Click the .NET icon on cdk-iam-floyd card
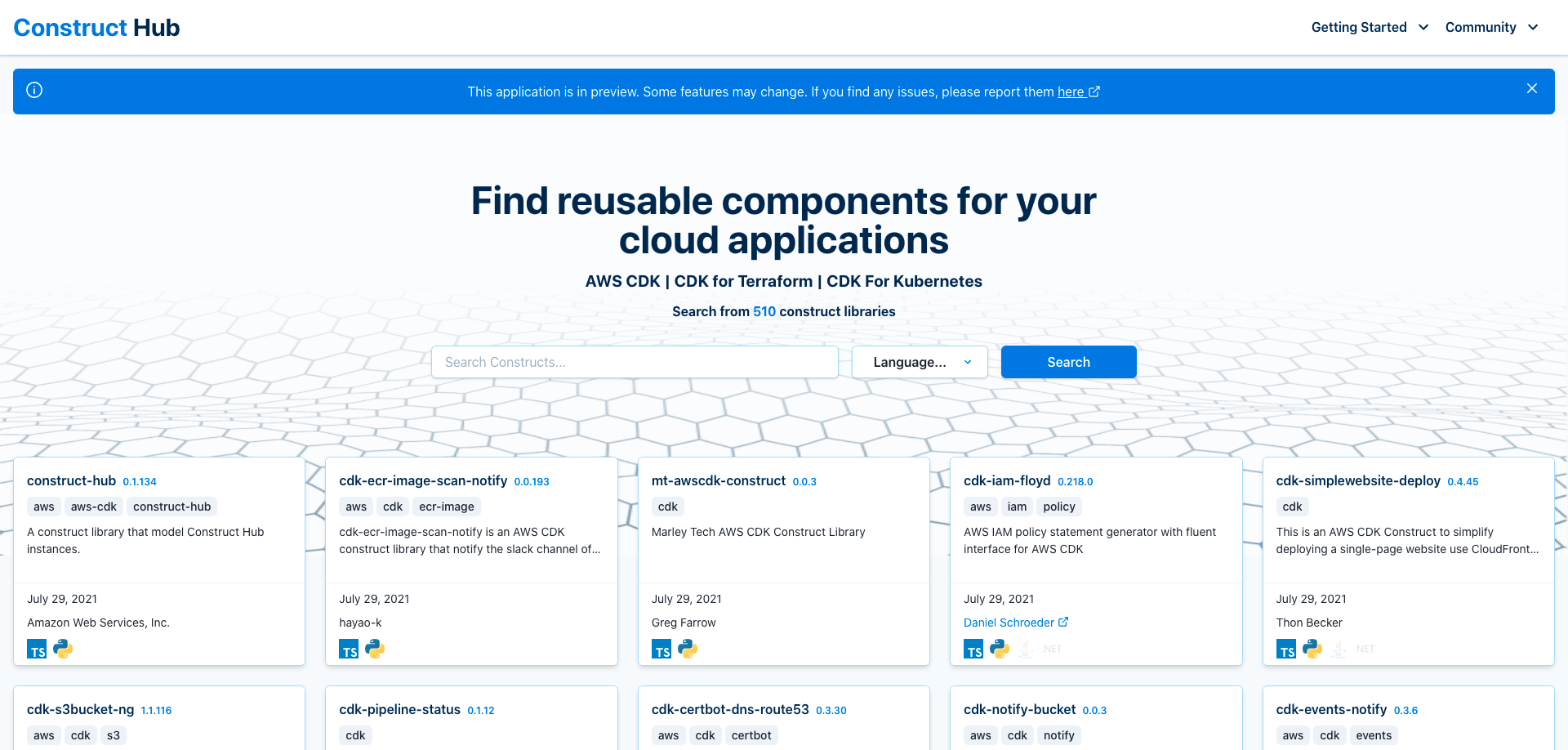1568x750 pixels. [1052, 649]
